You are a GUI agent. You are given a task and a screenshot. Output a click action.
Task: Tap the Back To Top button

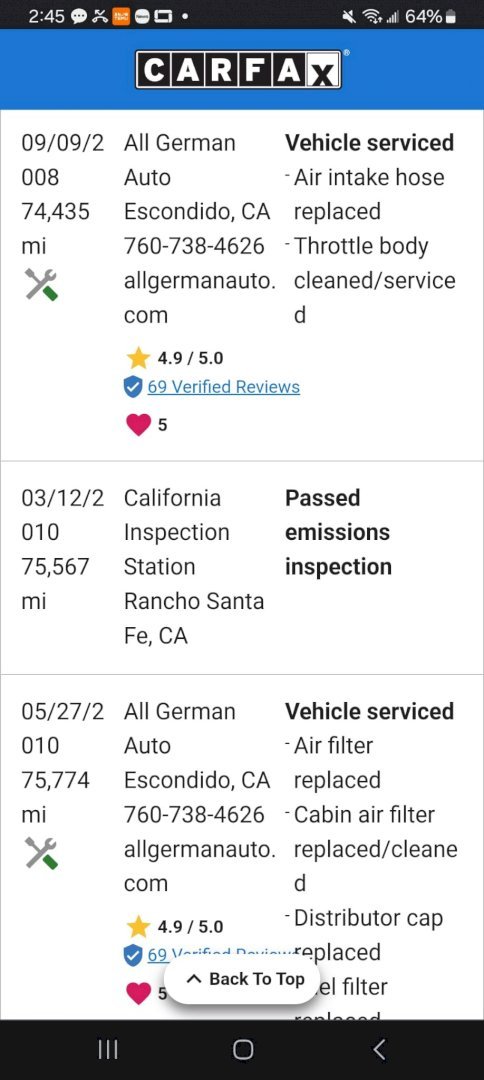244,979
